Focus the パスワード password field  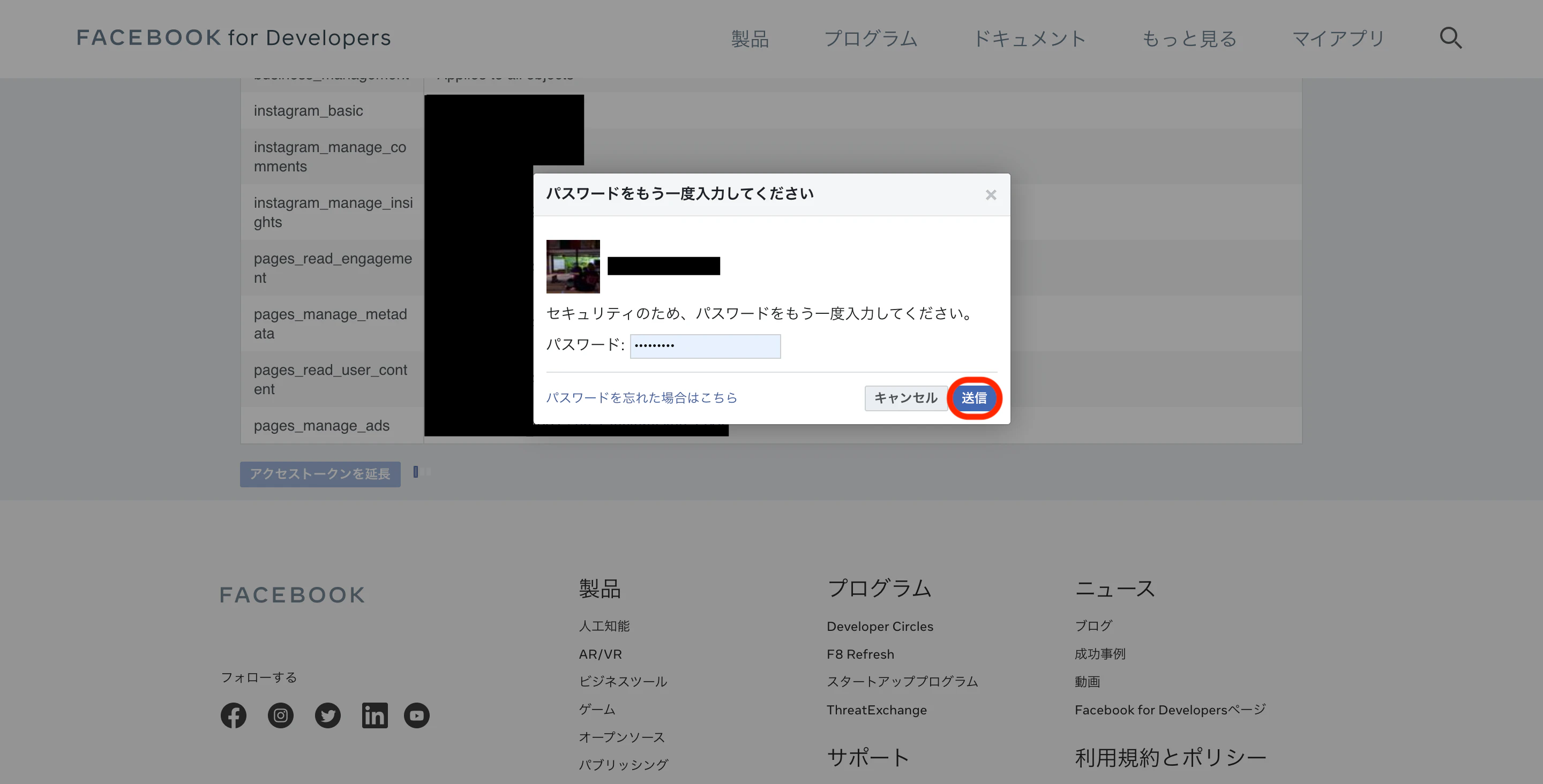point(705,346)
